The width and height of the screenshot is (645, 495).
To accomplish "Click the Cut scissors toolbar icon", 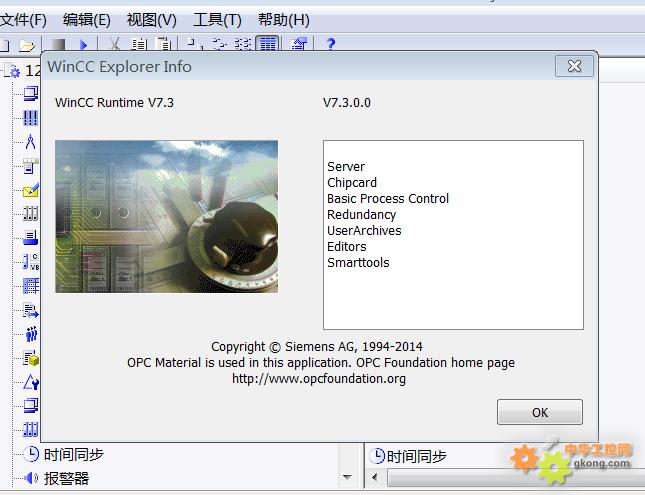I will click(116, 44).
